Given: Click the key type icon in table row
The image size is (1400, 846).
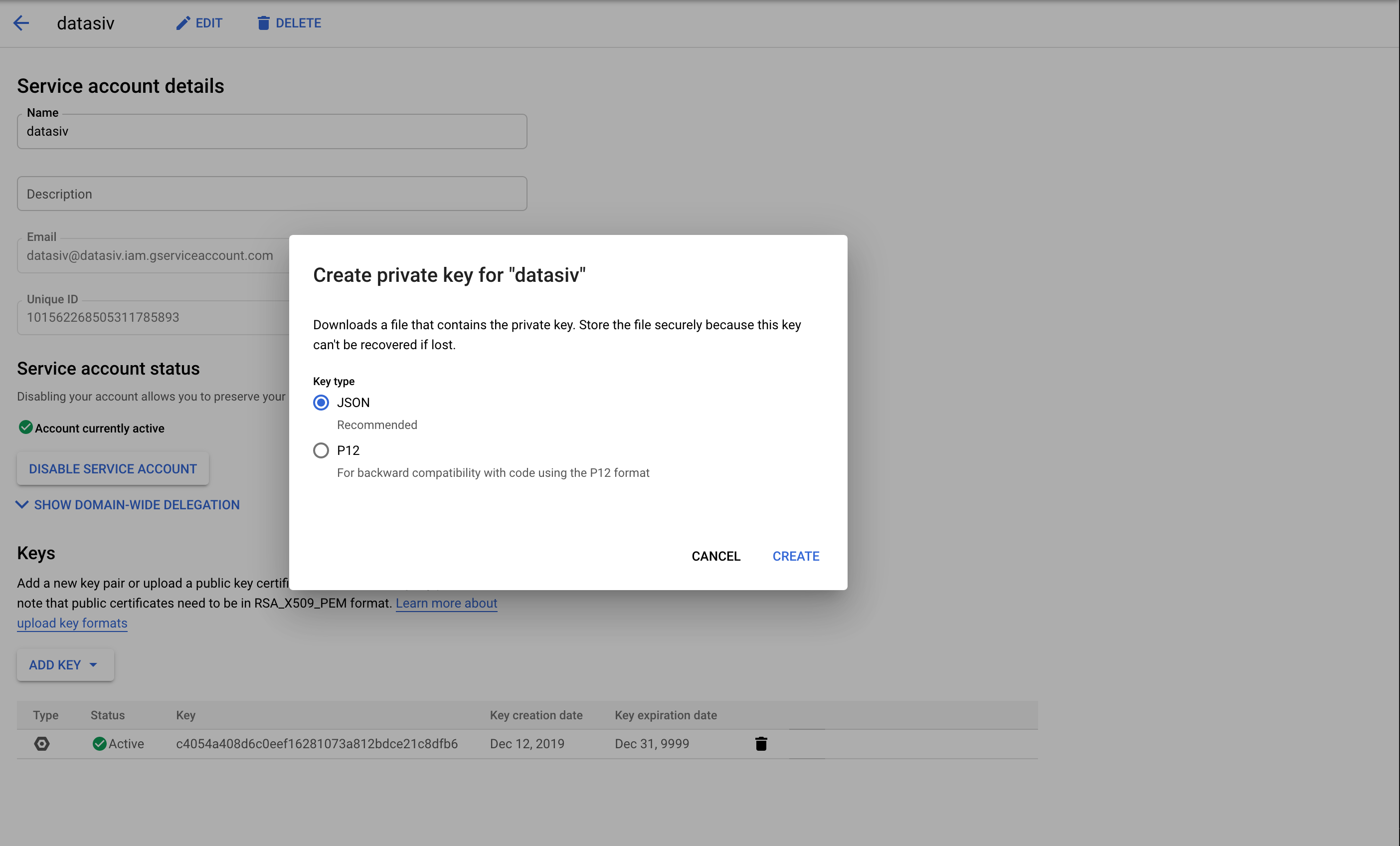Looking at the screenshot, I should (42, 744).
